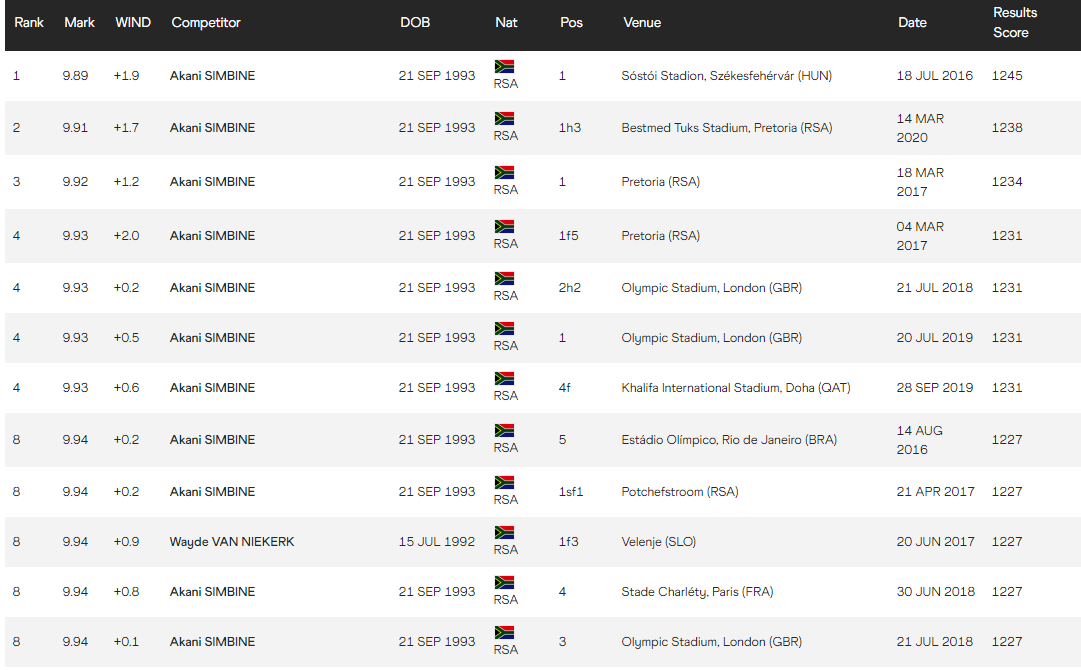
Task: Click the flag icon in the Potchefstroom row
Action: [504, 483]
